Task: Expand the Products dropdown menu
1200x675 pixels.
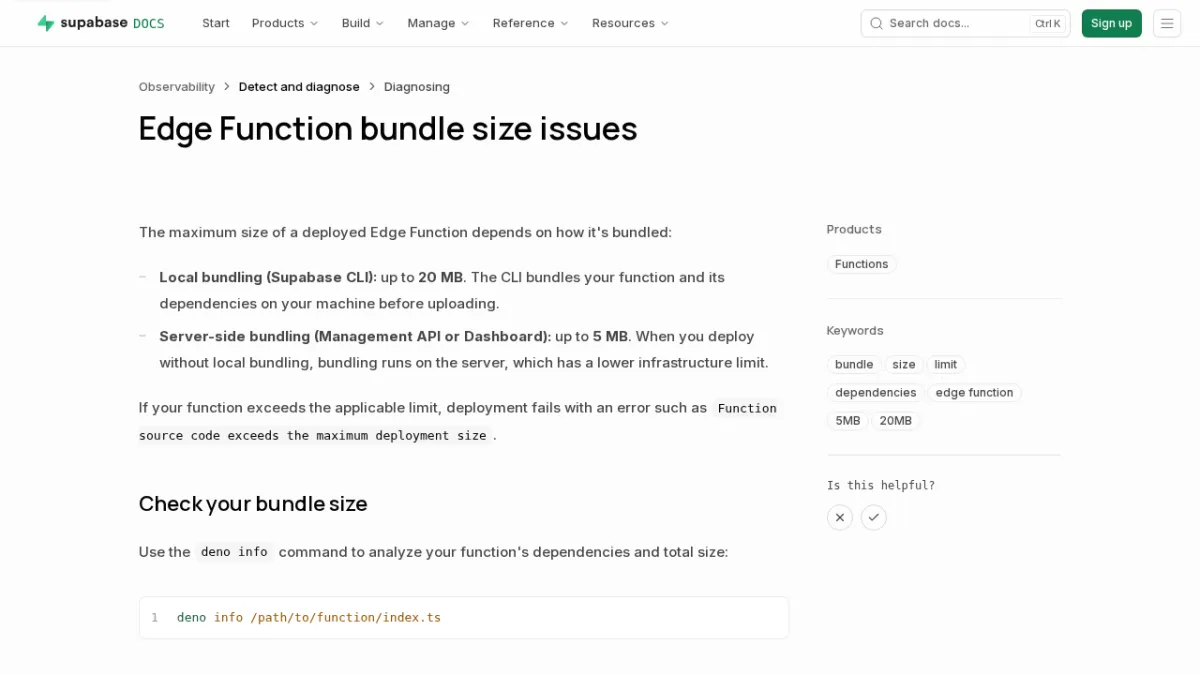Action: (x=285, y=23)
